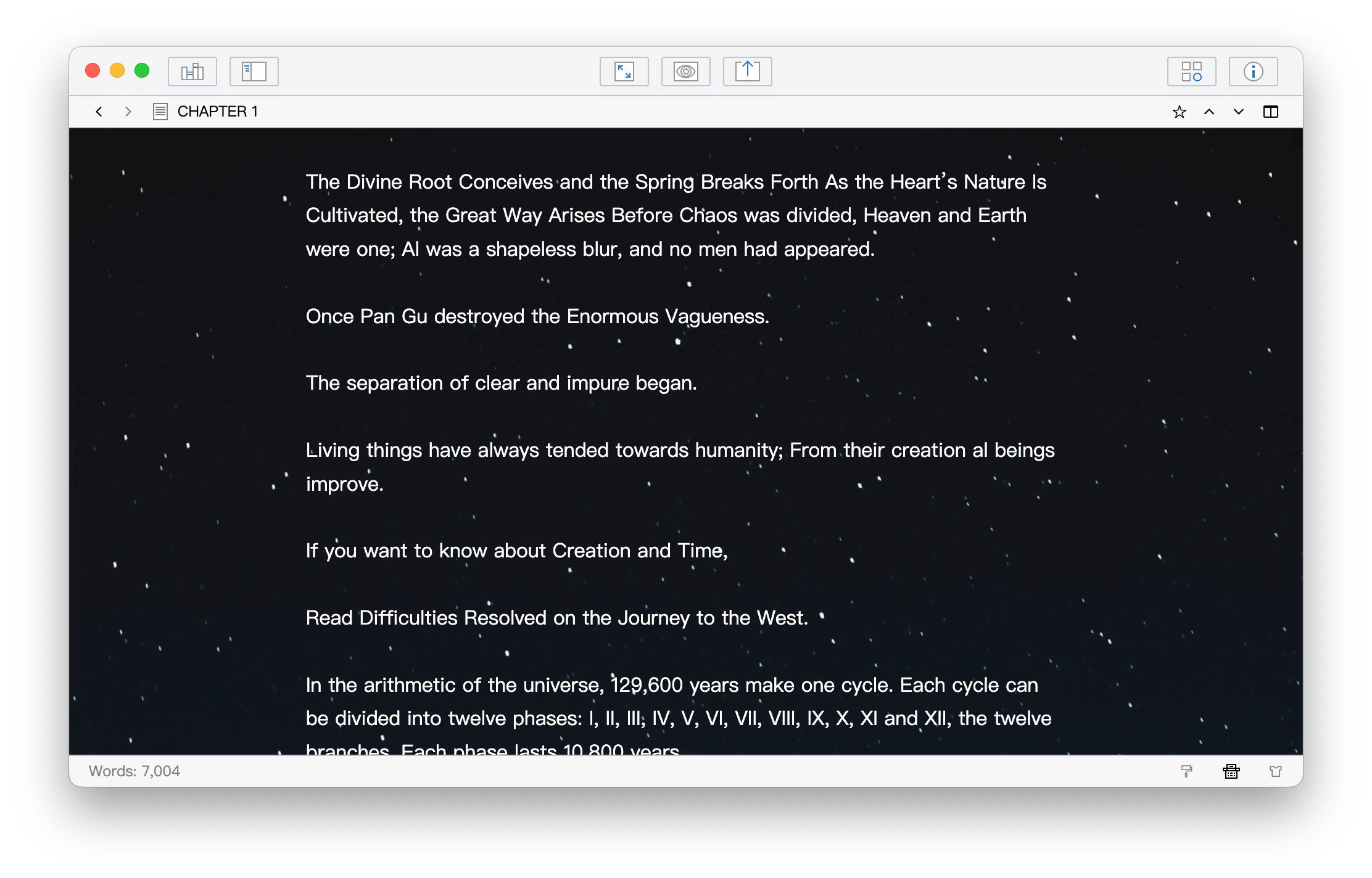
Task: Click the text 'Once Pan Gu destroyed the Enormous Vagueness.'
Action: click(x=537, y=316)
